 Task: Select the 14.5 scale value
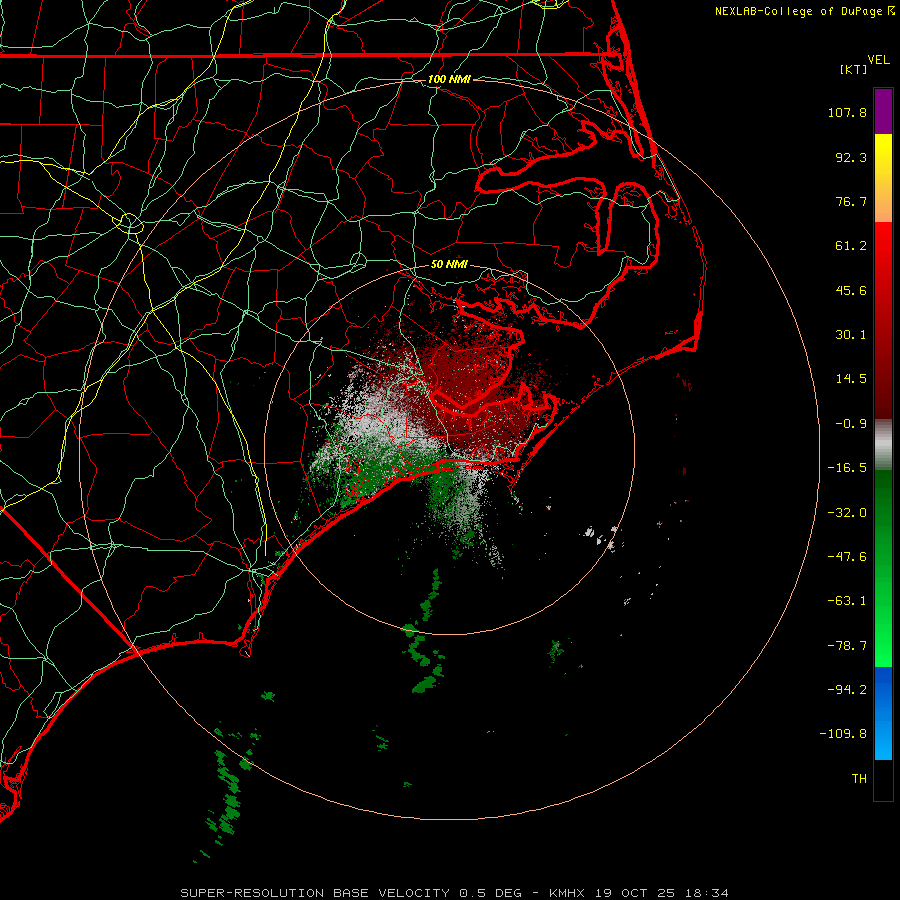[851, 379]
